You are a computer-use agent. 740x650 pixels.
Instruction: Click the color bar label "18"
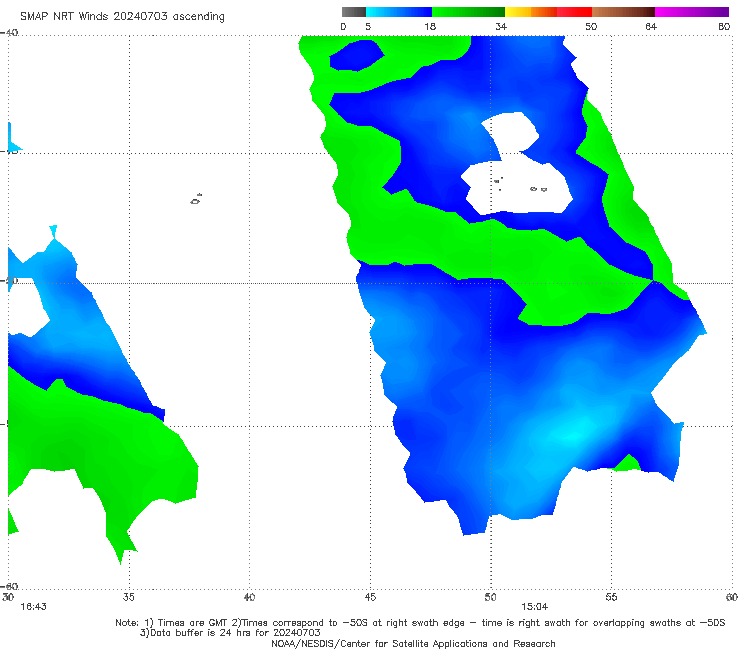tap(430, 26)
